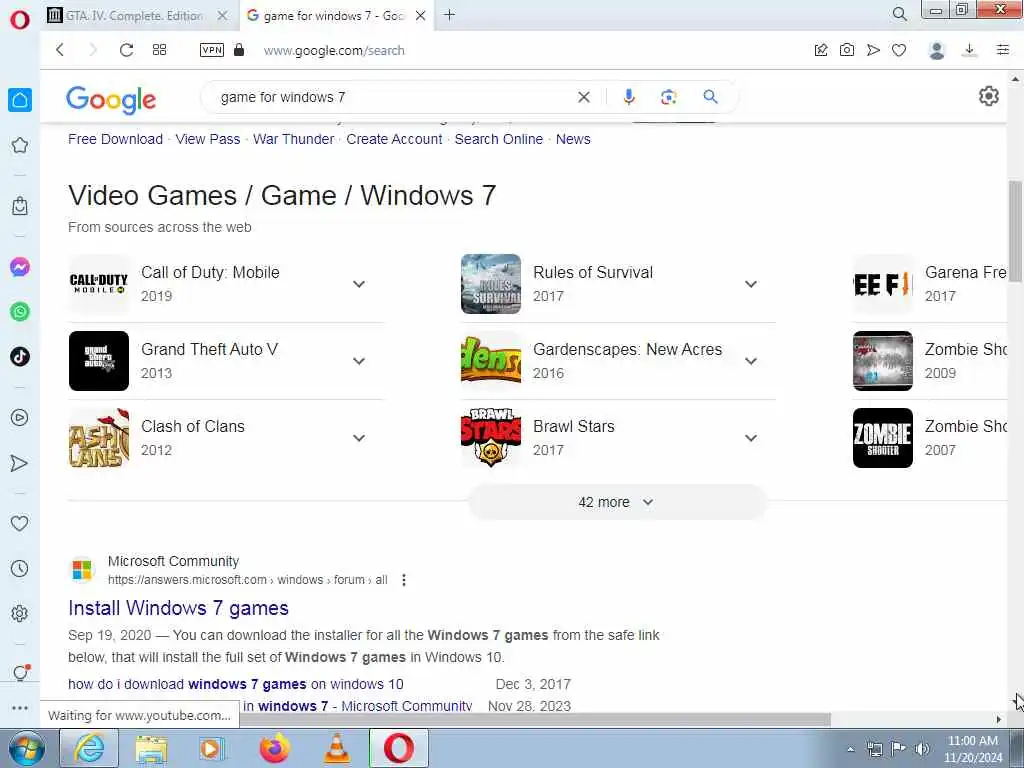Click the Google logo

[111, 99]
